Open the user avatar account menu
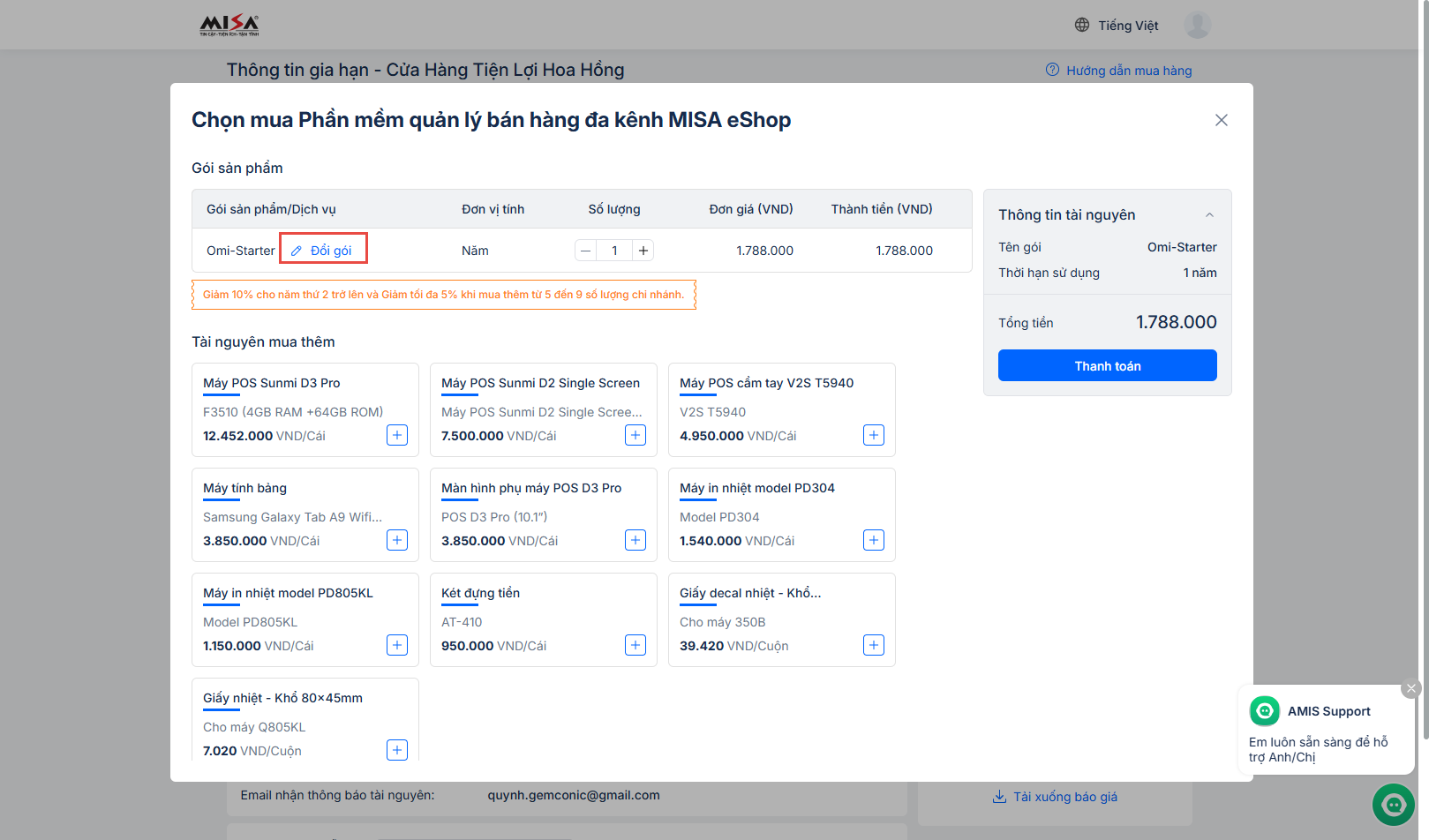1429x840 pixels. tap(1197, 26)
